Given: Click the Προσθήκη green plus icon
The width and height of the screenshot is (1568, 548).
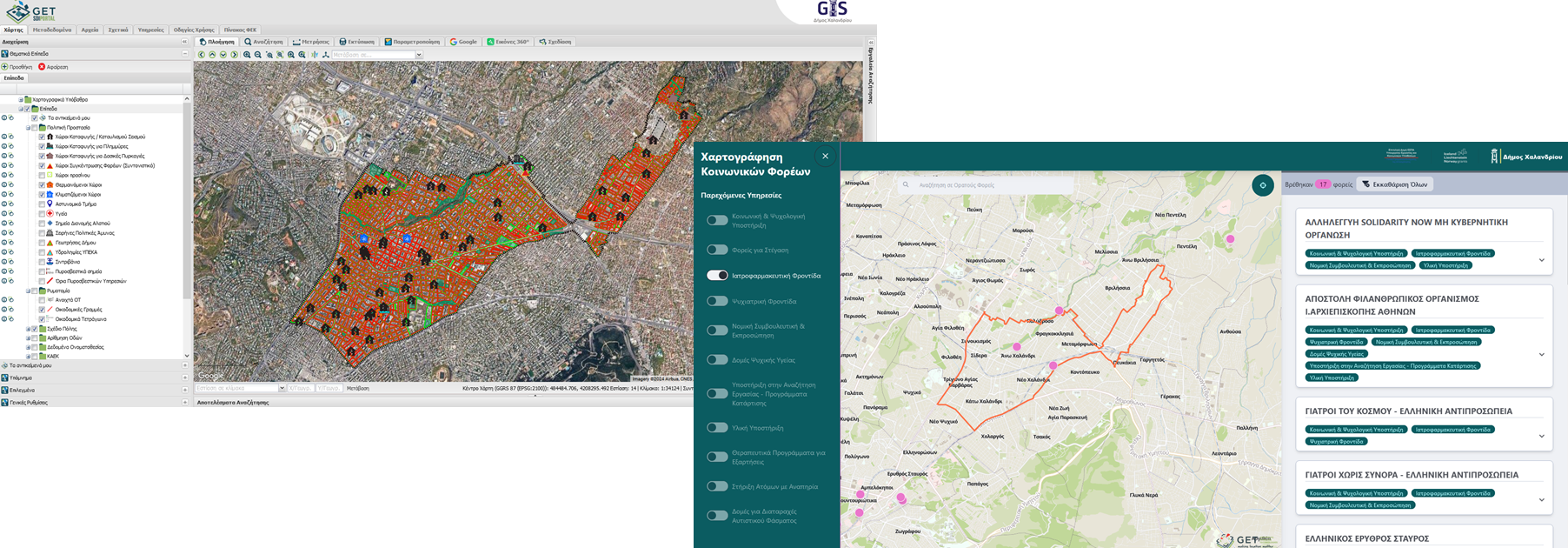Looking at the screenshot, I should coord(4,67).
